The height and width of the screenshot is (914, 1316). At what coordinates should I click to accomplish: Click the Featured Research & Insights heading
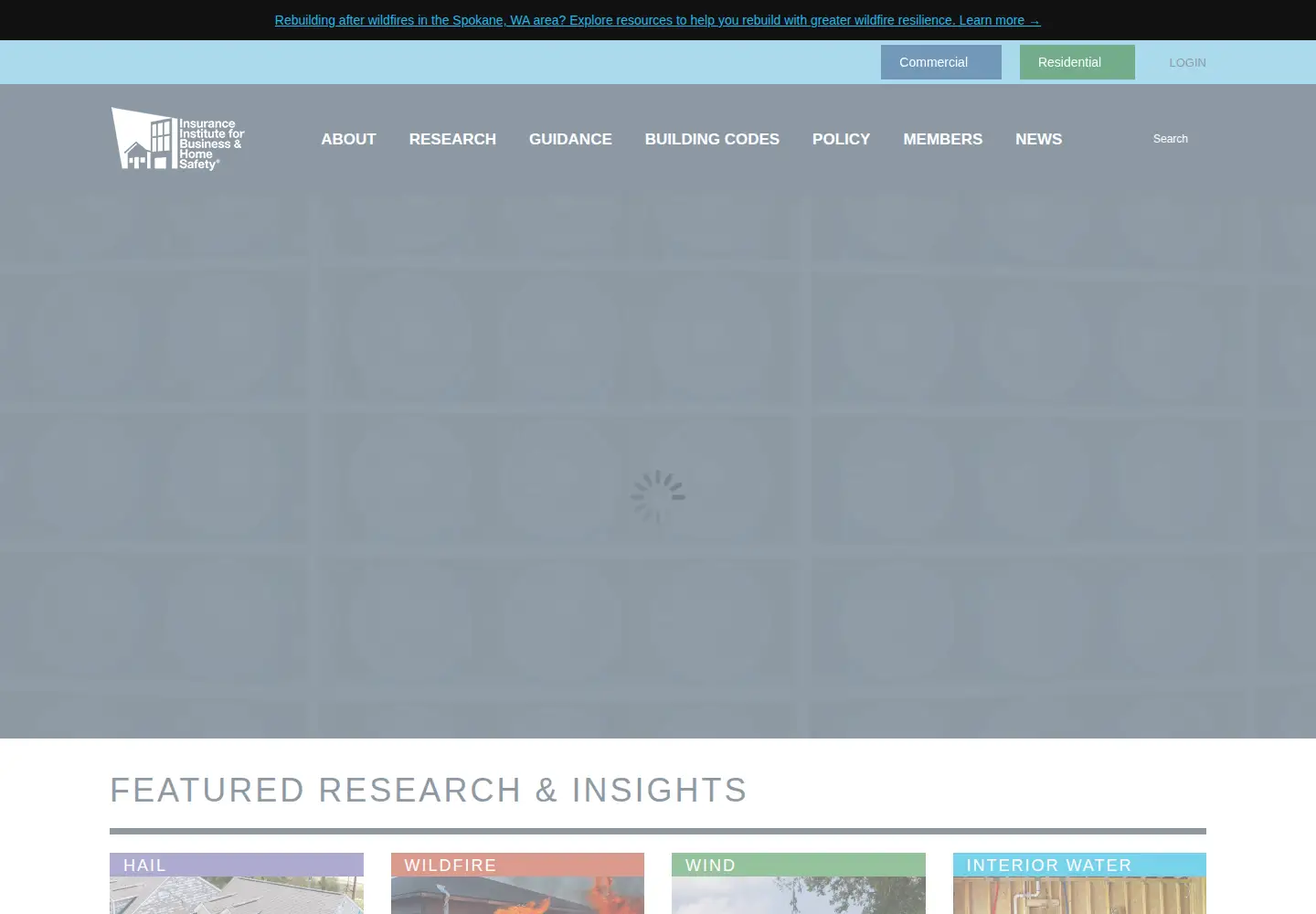(x=429, y=790)
